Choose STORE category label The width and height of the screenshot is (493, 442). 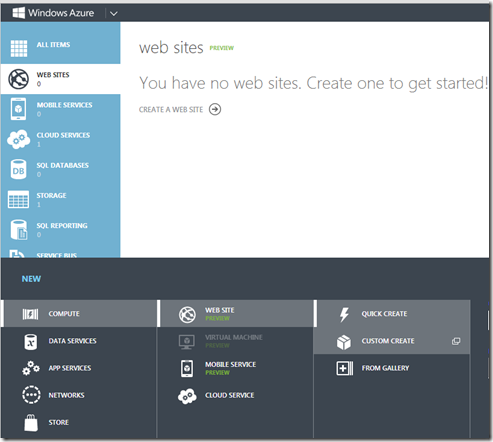pos(59,422)
